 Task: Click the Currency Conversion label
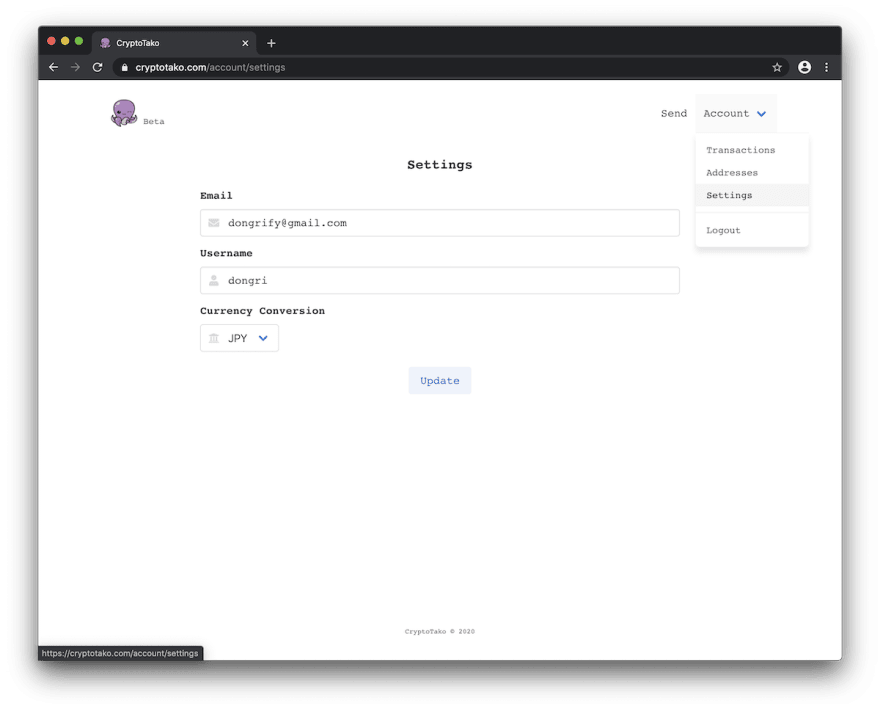[x=262, y=311]
